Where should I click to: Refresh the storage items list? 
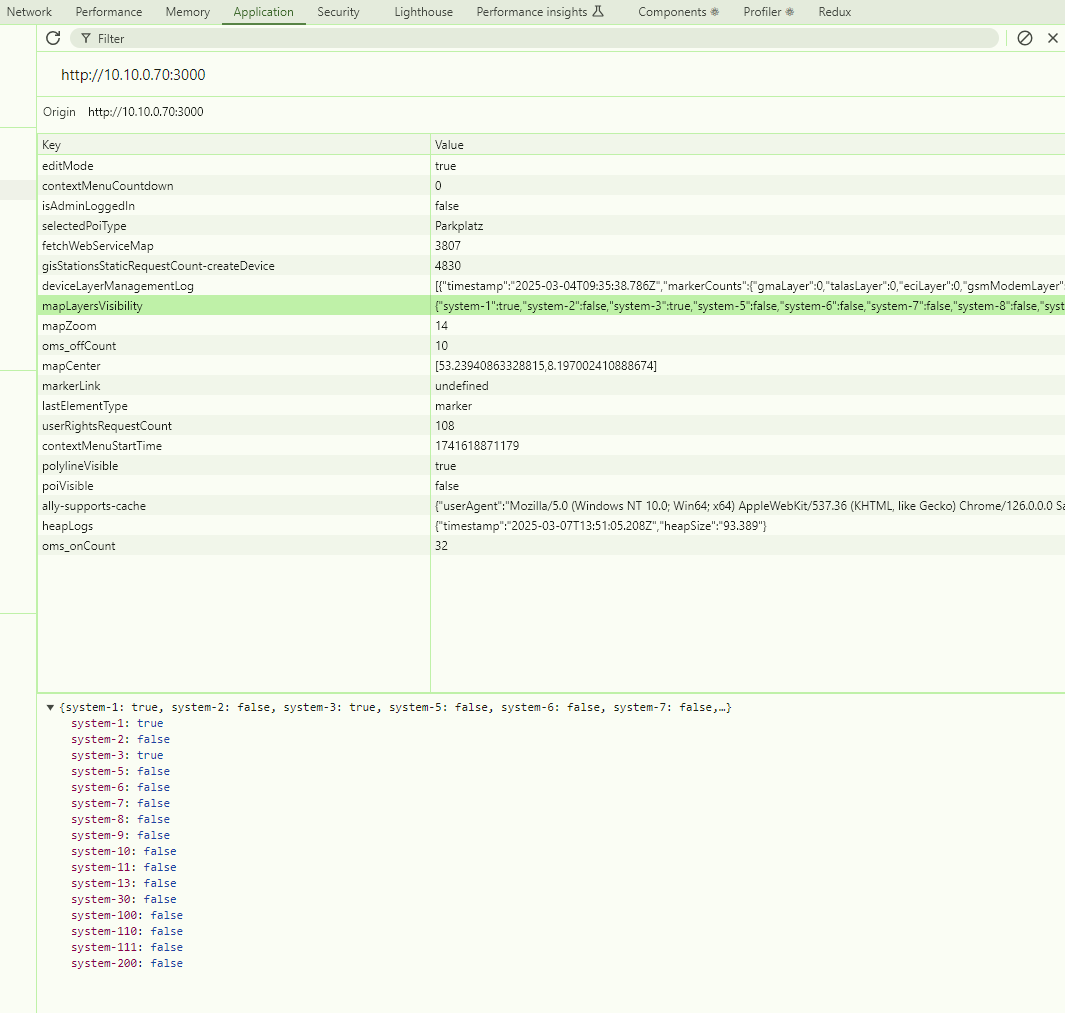[x=53, y=38]
